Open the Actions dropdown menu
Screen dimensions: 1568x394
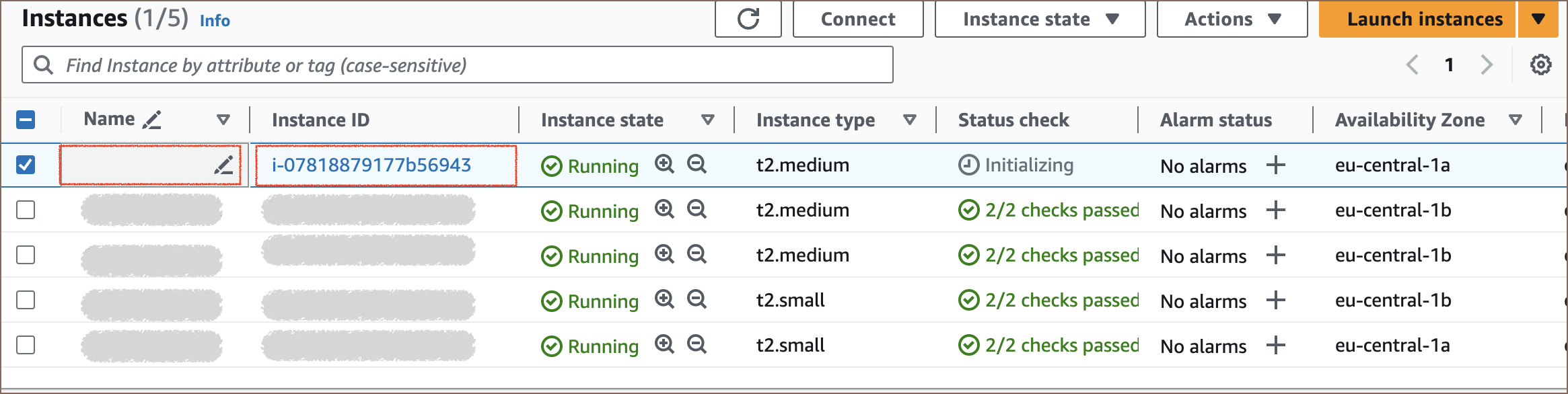point(1232,19)
